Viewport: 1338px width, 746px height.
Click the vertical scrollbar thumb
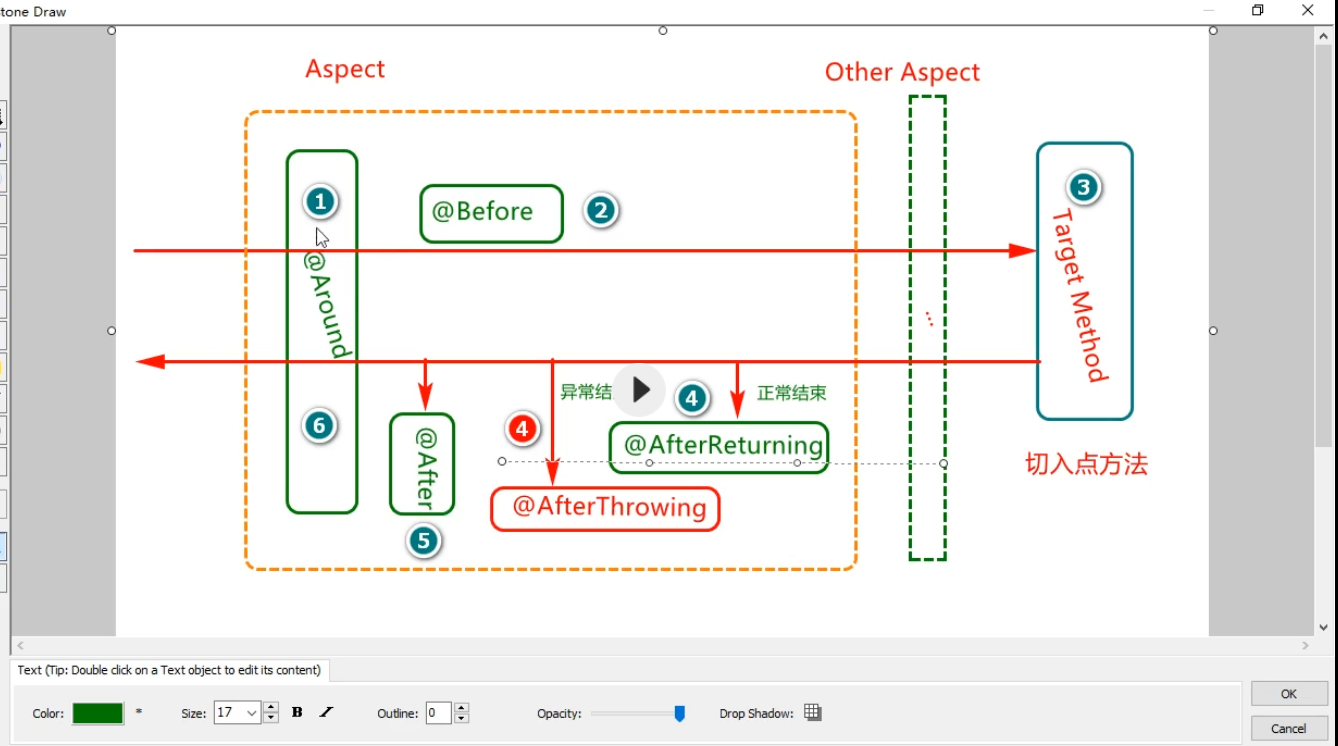point(1324,245)
